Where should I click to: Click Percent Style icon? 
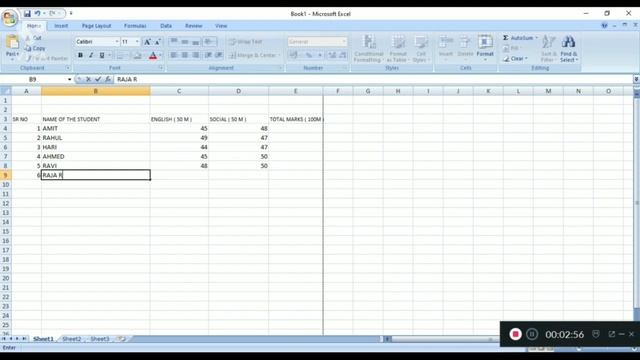309,55
